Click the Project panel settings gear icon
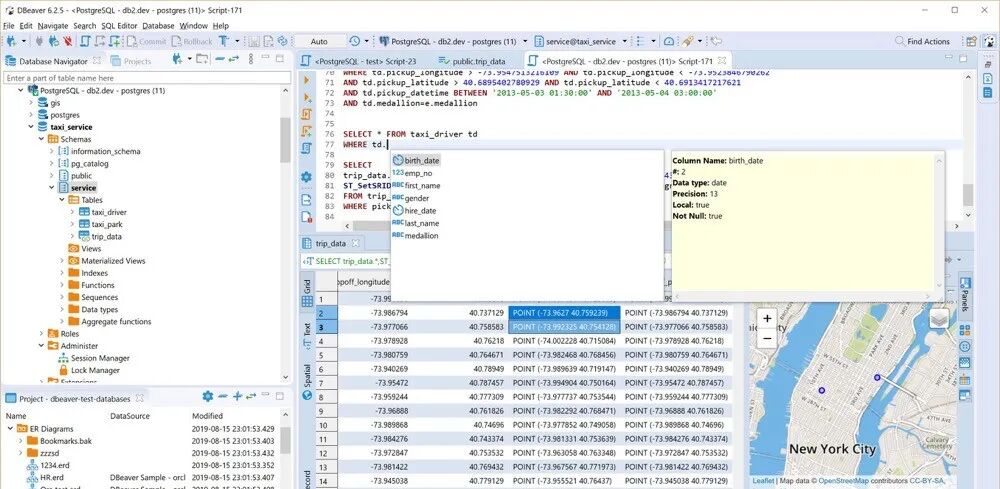 pos(207,397)
